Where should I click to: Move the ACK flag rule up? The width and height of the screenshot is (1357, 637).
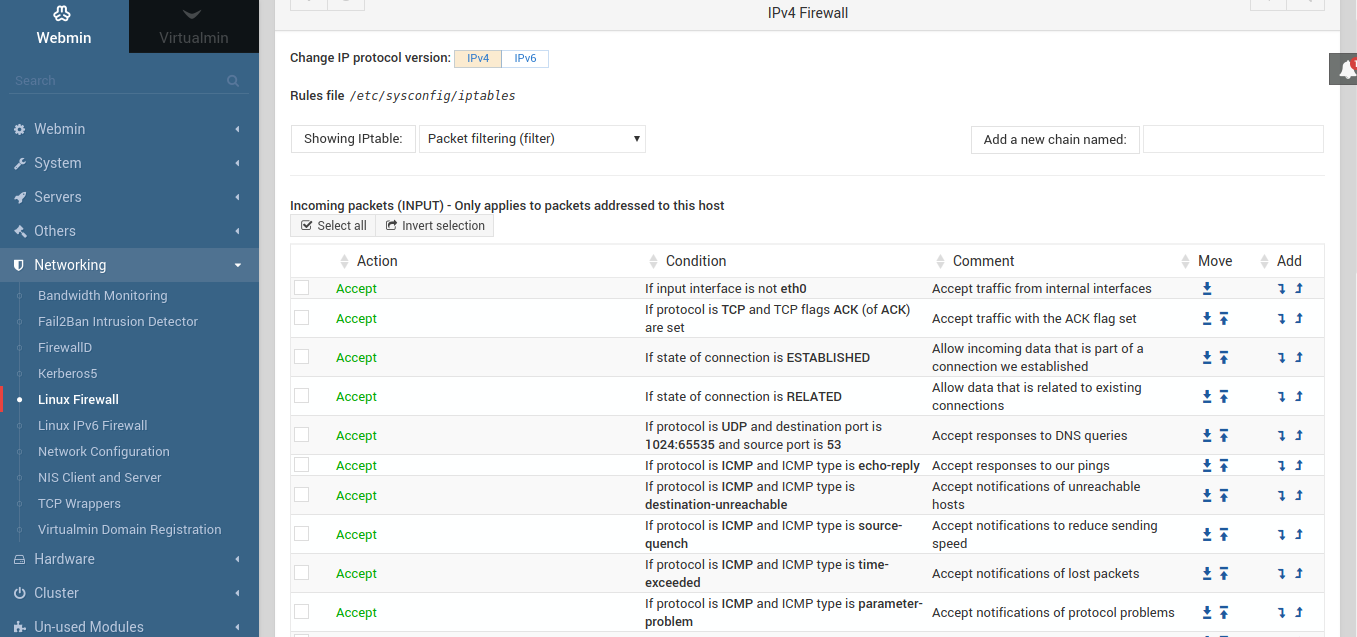pyautogui.click(x=1223, y=319)
